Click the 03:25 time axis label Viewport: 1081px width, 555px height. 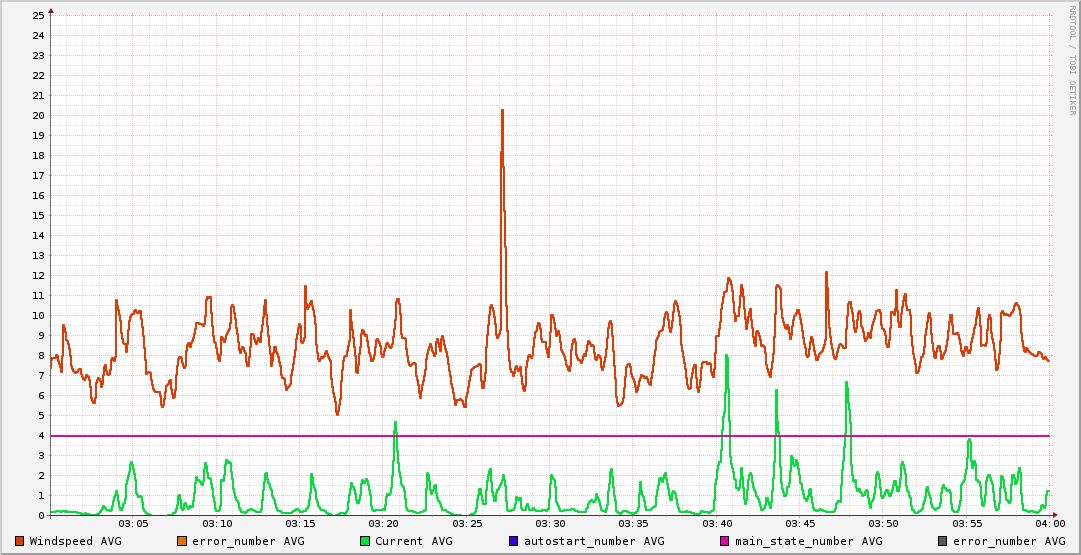point(467,524)
